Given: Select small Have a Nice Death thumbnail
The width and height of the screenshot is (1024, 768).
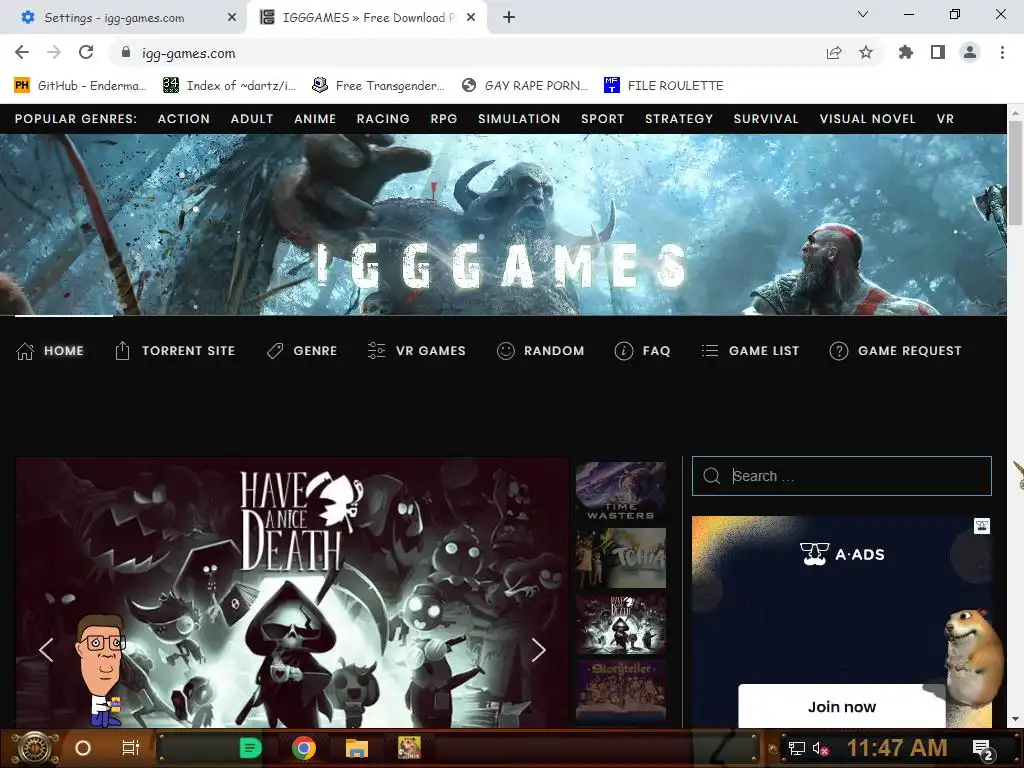Looking at the screenshot, I should click(620, 624).
